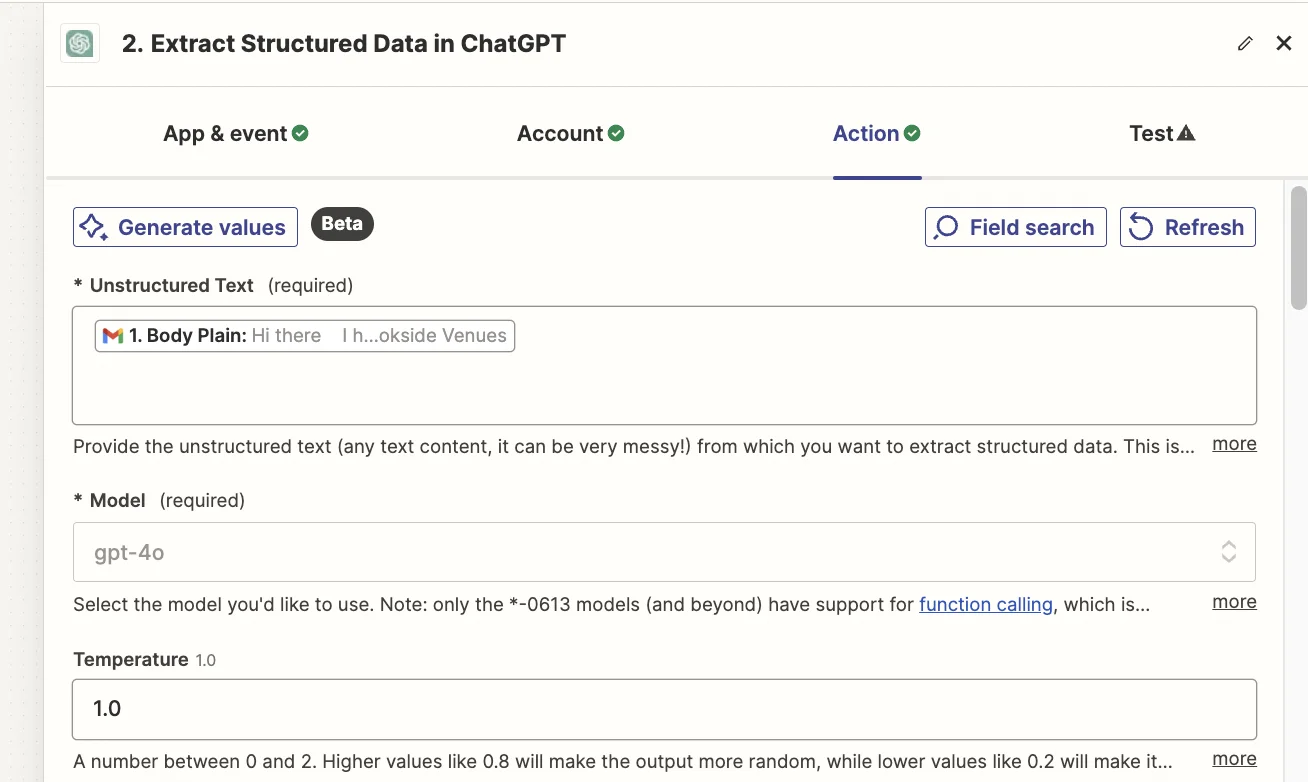Click the vertical scrollbar thumb
The width and height of the screenshot is (1308, 782).
click(x=1299, y=247)
